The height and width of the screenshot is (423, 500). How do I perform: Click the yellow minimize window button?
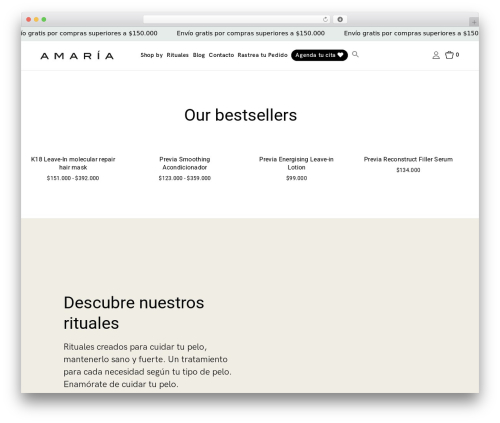[36, 20]
